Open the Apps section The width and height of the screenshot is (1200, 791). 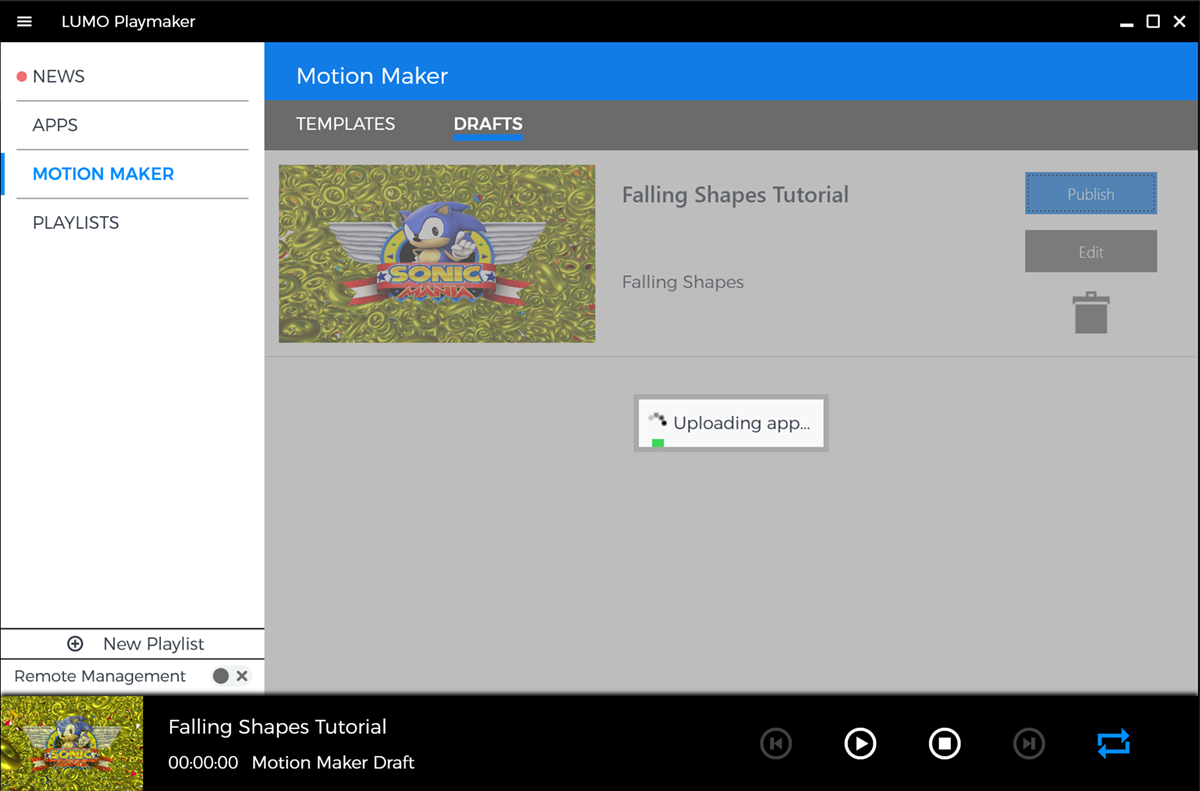tap(55, 125)
